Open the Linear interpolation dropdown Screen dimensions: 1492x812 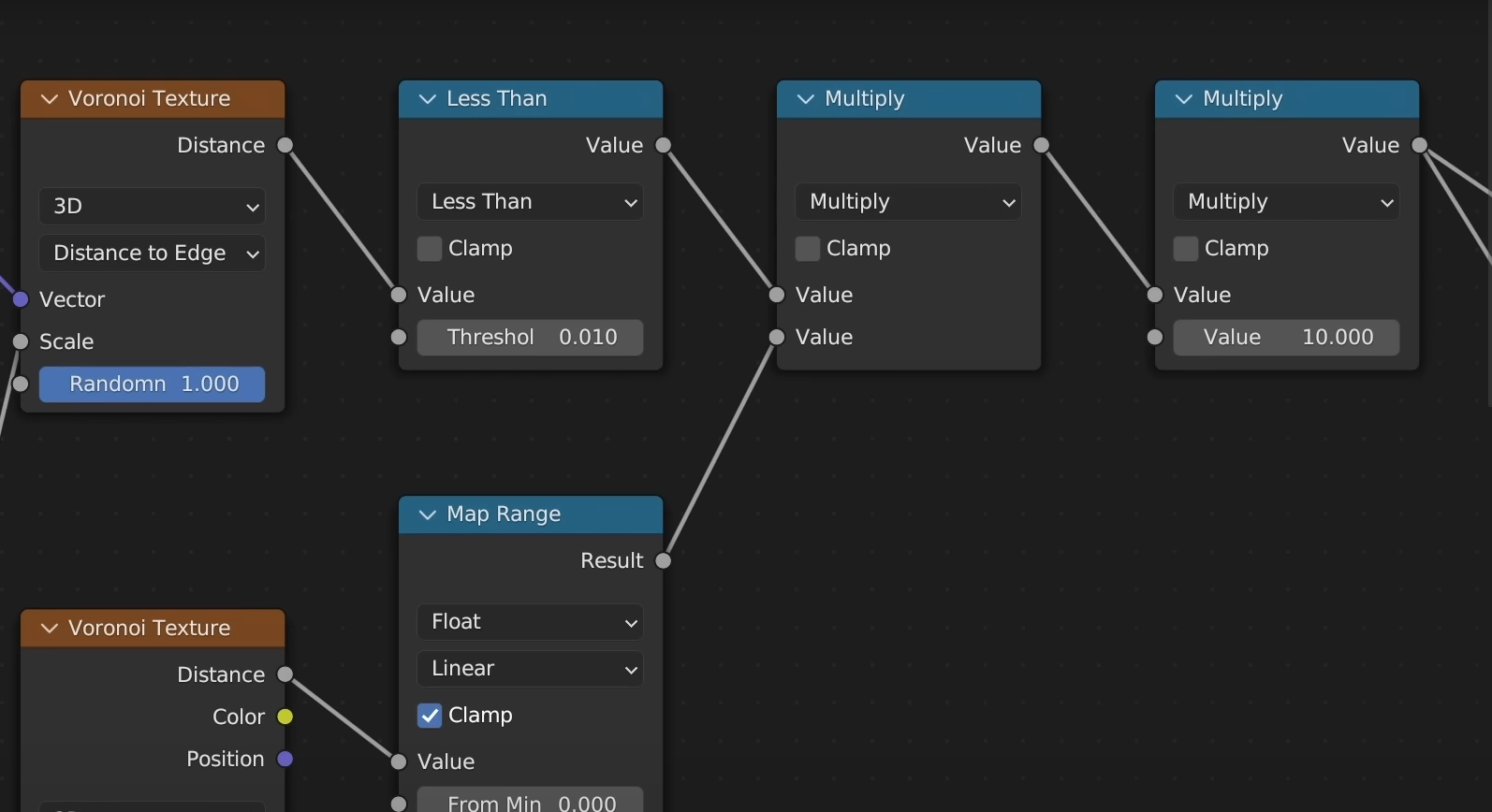click(530, 669)
